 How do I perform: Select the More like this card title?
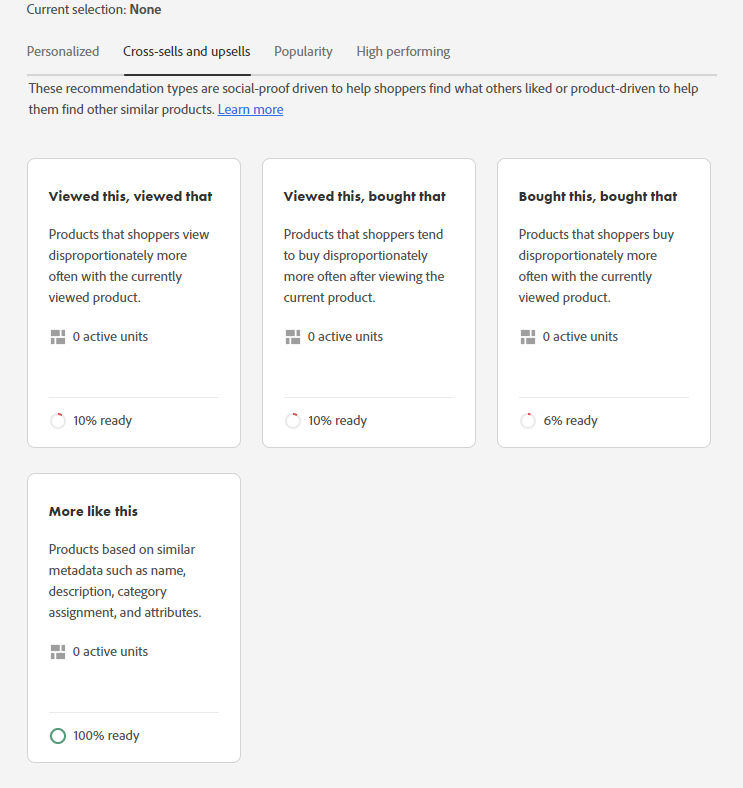pyautogui.click(x=93, y=511)
